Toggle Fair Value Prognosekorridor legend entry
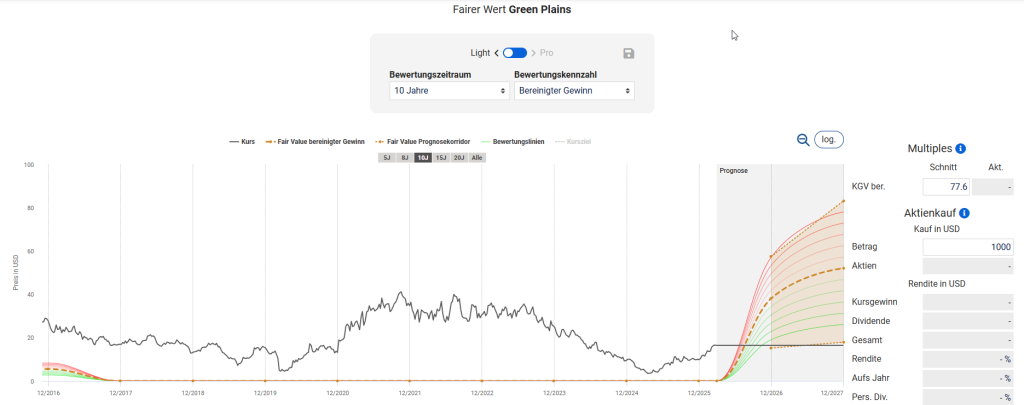This screenshot has height=405, width=1024. [424, 142]
